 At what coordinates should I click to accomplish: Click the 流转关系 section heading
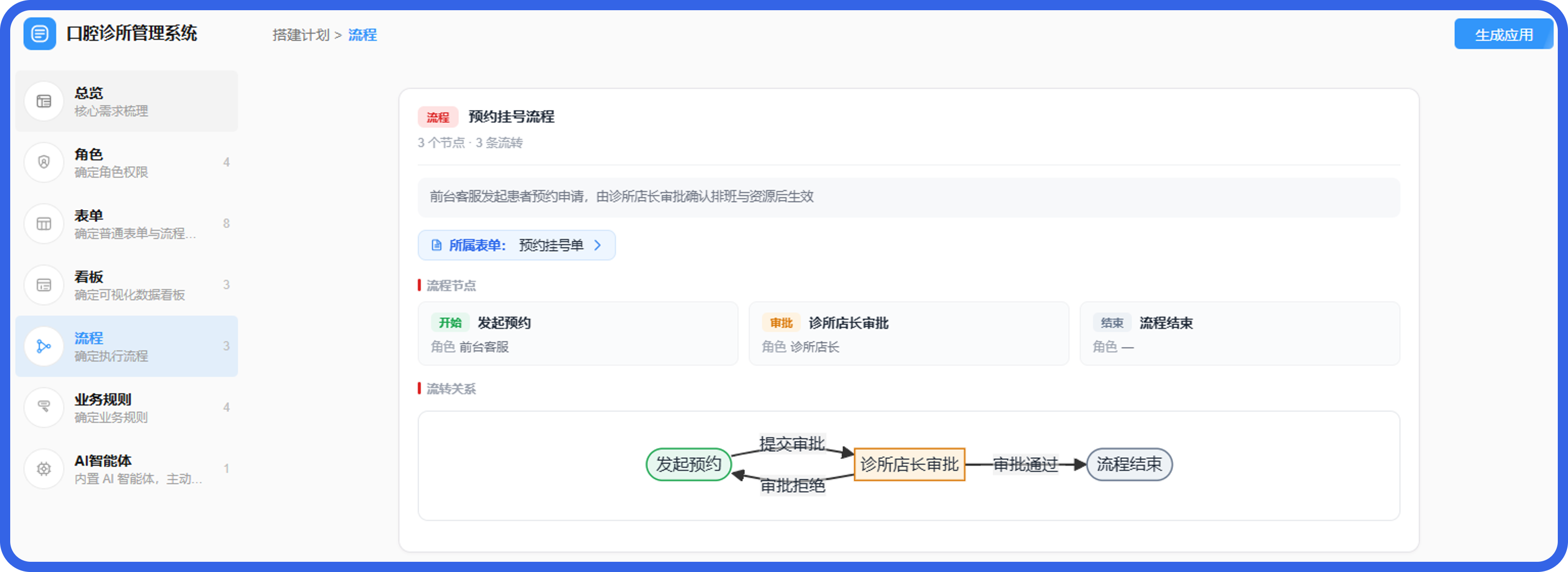coord(450,389)
